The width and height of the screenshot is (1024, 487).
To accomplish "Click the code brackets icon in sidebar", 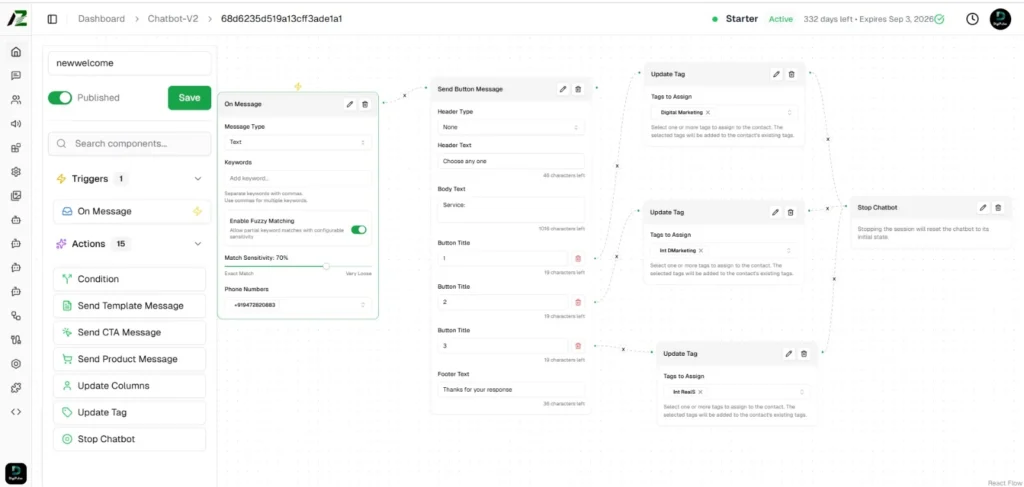I will pyautogui.click(x=15, y=411).
